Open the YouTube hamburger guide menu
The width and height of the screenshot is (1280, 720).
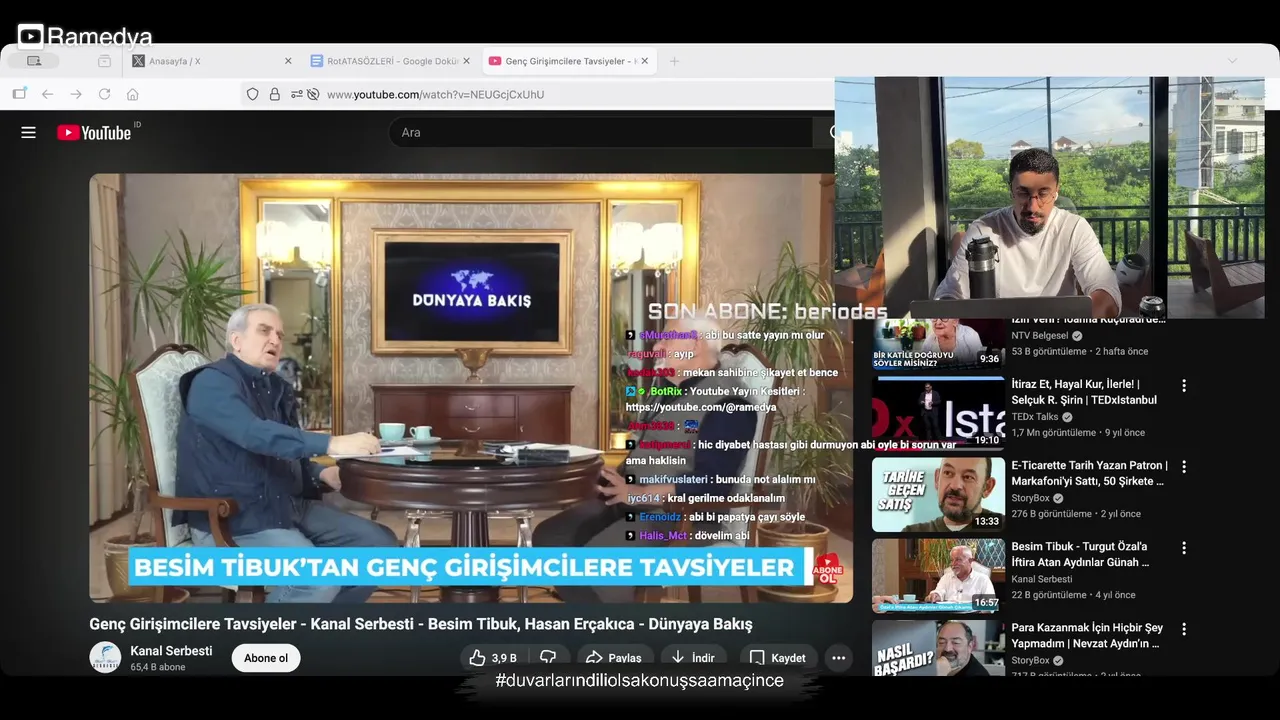[x=28, y=132]
